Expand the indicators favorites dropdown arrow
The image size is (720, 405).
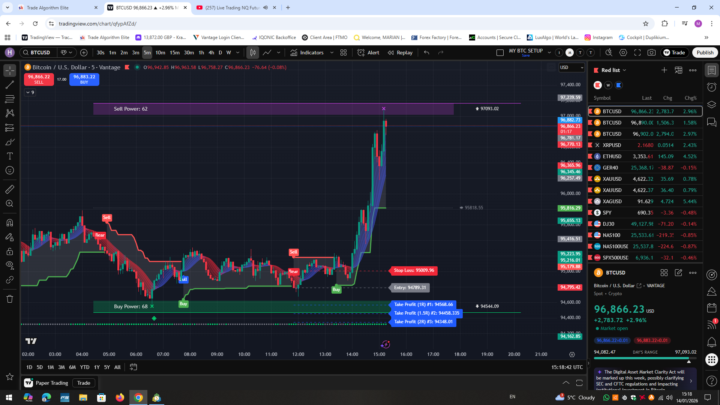click(x=332, y=53)
